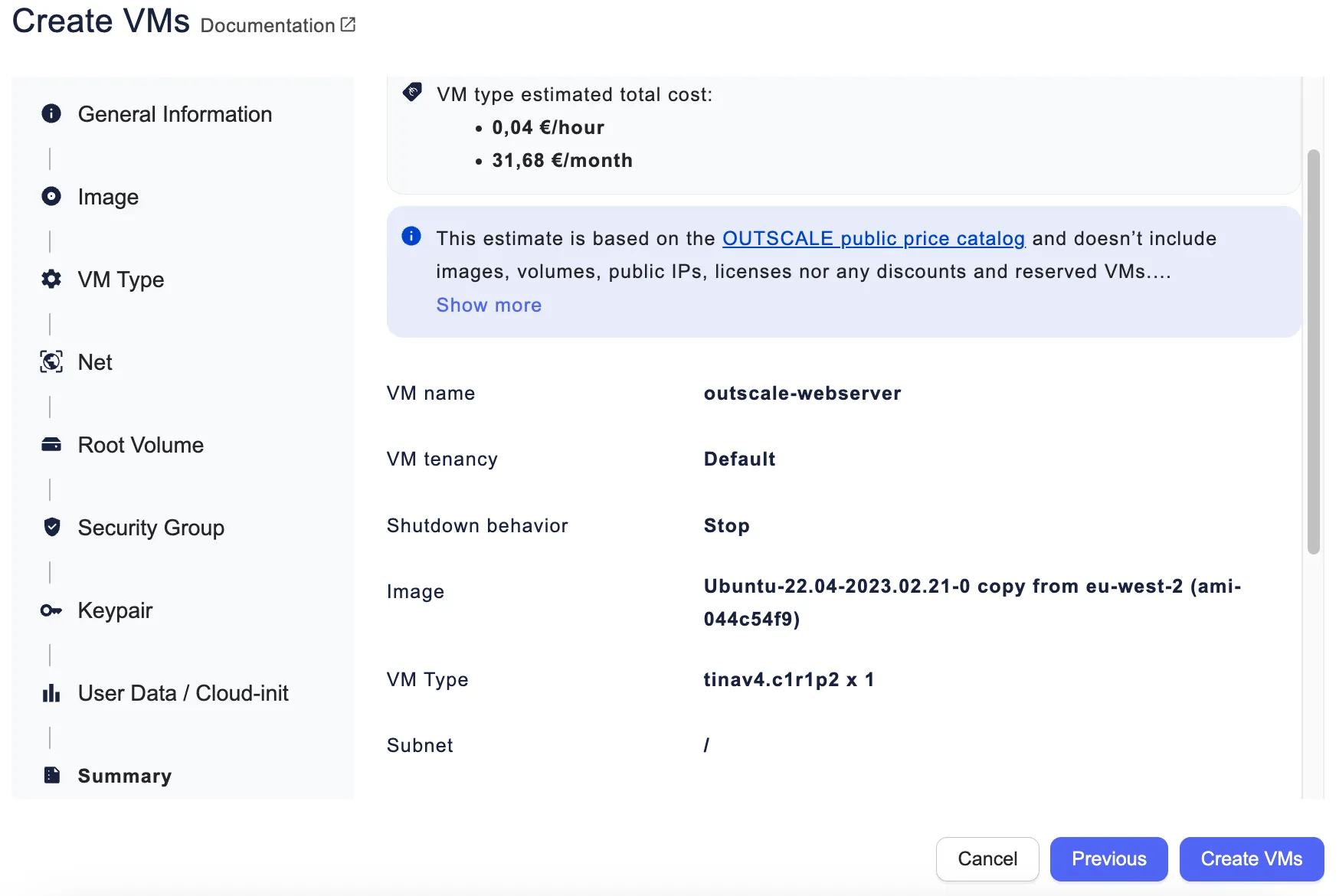Expand the estimate note with Show more
This screenshot has height=896, width=1339.
click(x=489, y=305)
